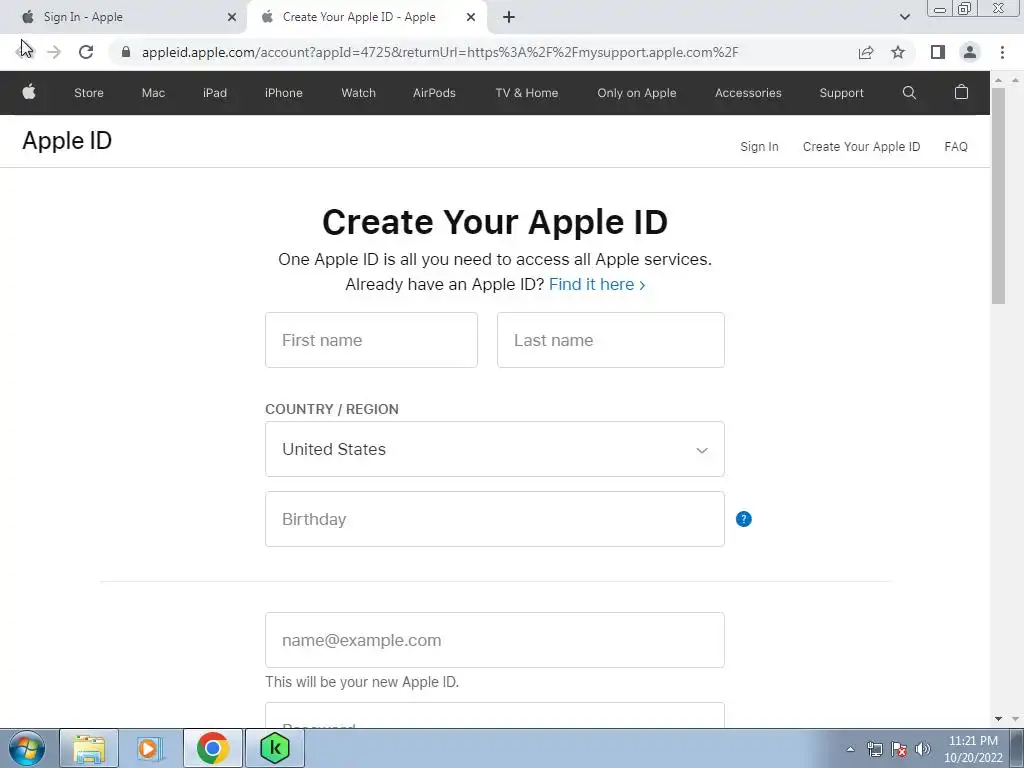Open the tab search chevron in Chrome
This screenshot has height=768, width=1024.
click(x=904, y=17)
